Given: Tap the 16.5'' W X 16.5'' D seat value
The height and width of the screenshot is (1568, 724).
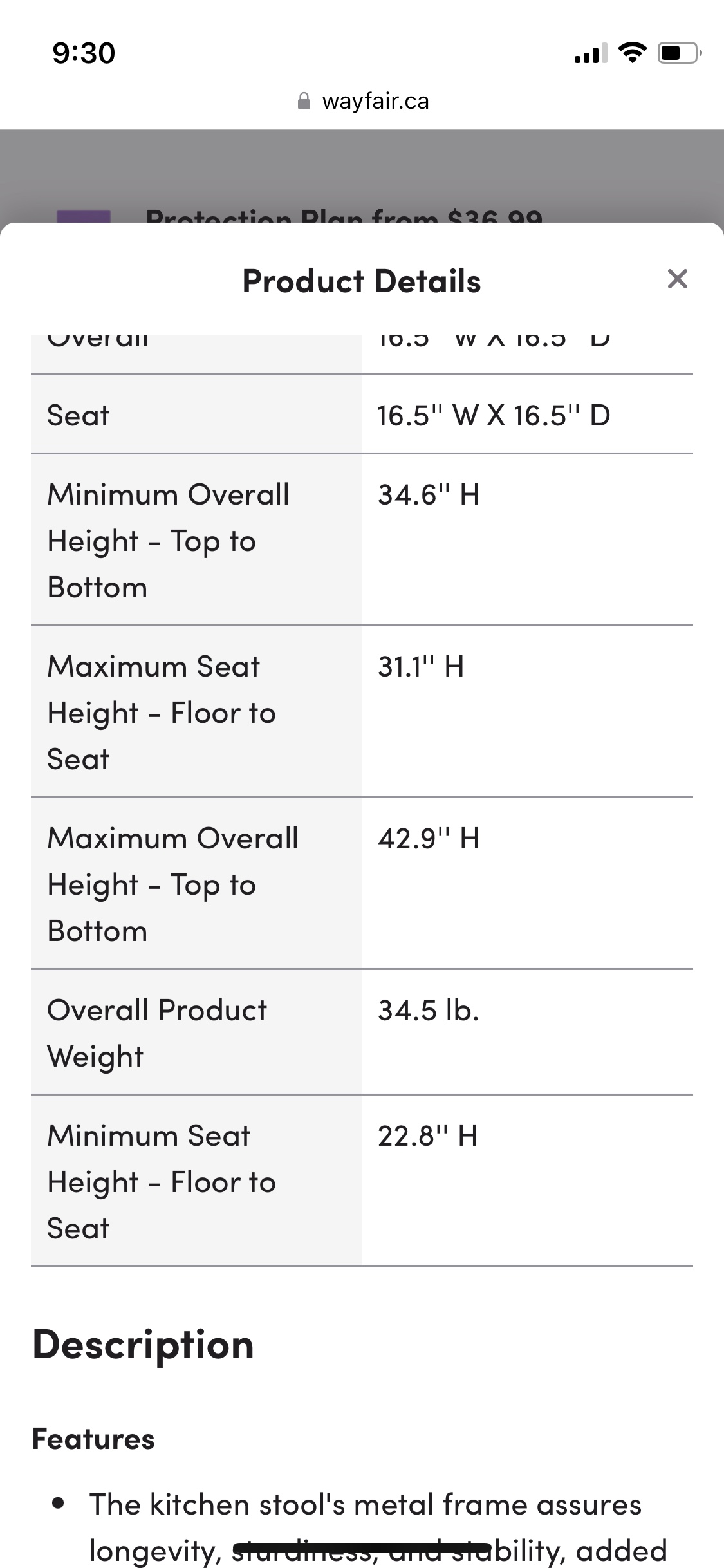Looking at the screenshot, I should pyautogui.click(x=494, y=415).
